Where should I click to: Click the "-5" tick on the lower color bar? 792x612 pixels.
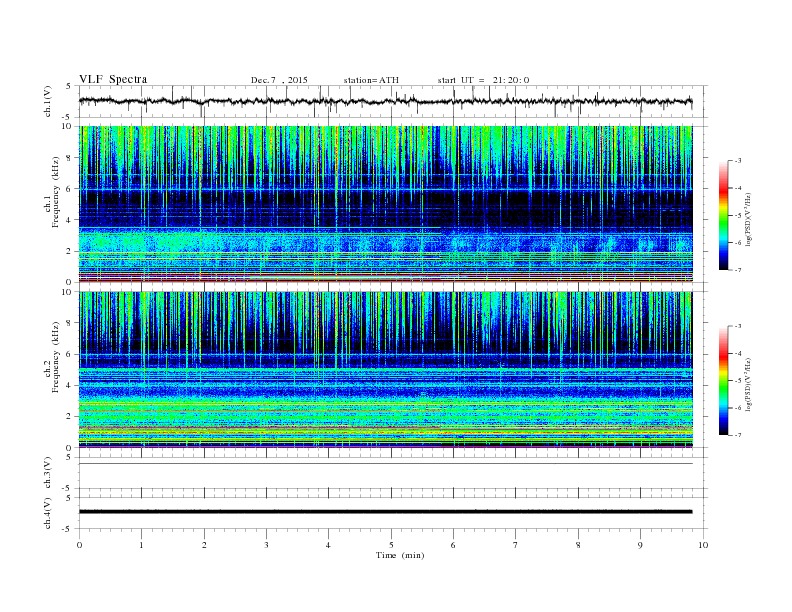tap(737, 381)
